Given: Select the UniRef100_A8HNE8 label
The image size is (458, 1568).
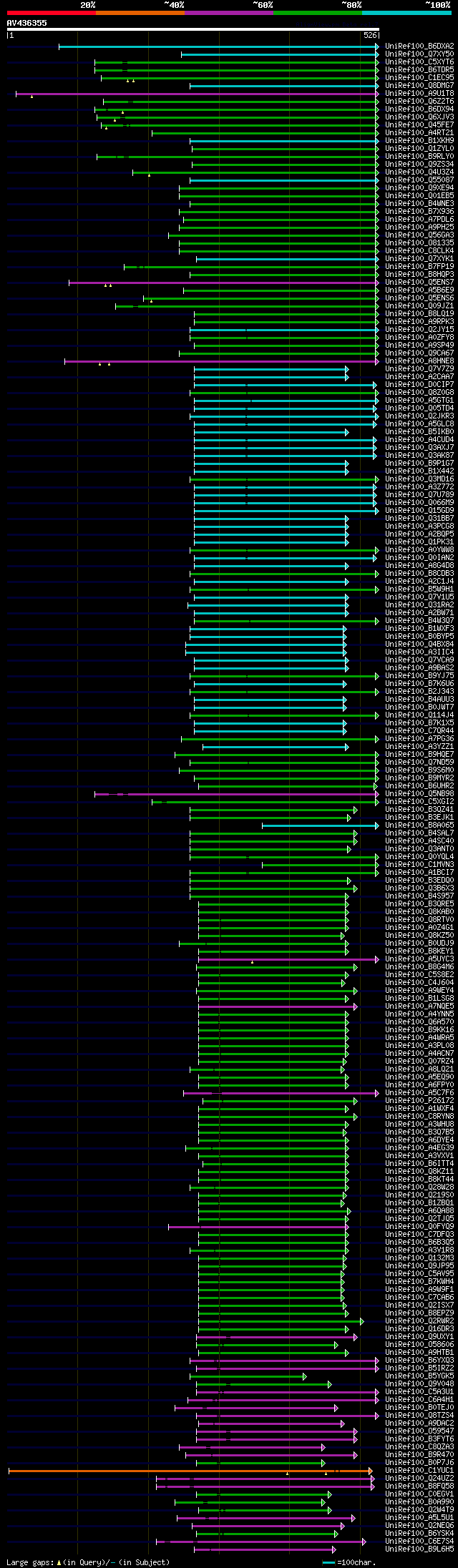Looking at the screenshot, I should tap(419, 361).
